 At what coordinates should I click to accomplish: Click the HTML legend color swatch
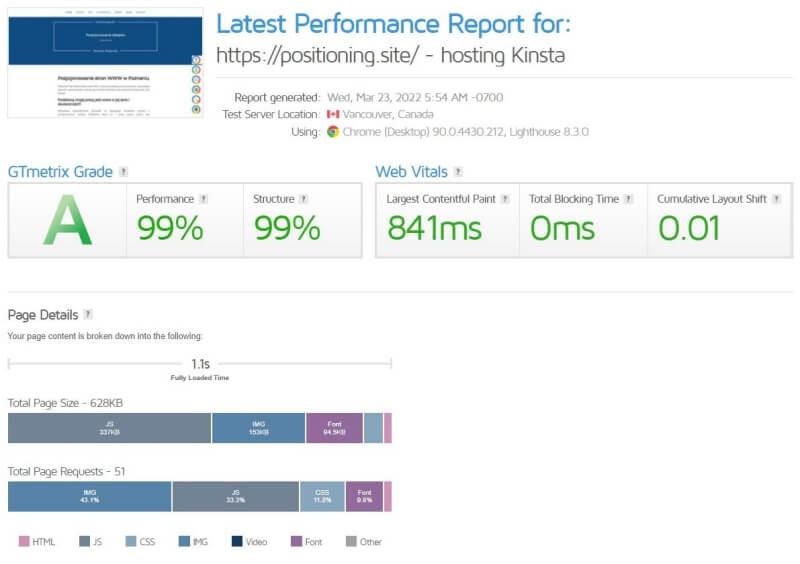point(24,542)
